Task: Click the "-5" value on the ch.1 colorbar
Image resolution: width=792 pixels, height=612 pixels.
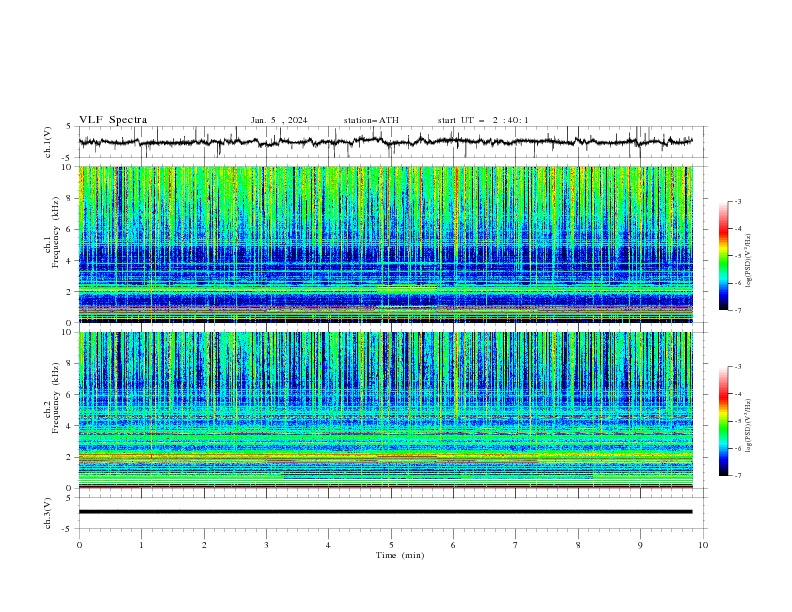Action: 737,256
